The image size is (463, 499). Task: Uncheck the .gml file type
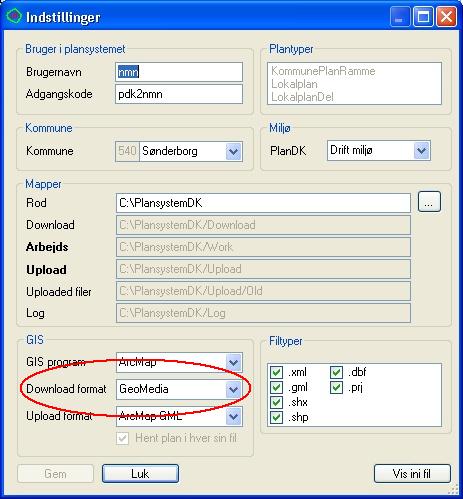tap(276, 387)
